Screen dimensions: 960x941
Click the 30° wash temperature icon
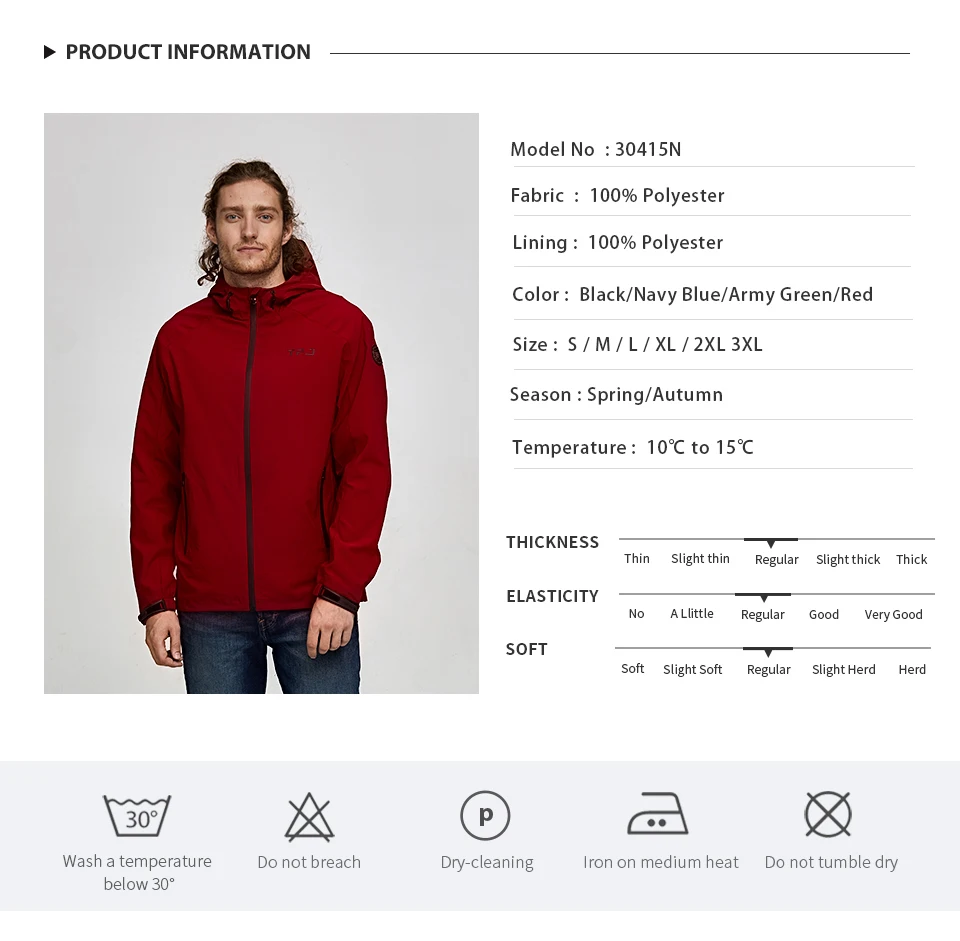pyautogui.click(x=137, y=815)
